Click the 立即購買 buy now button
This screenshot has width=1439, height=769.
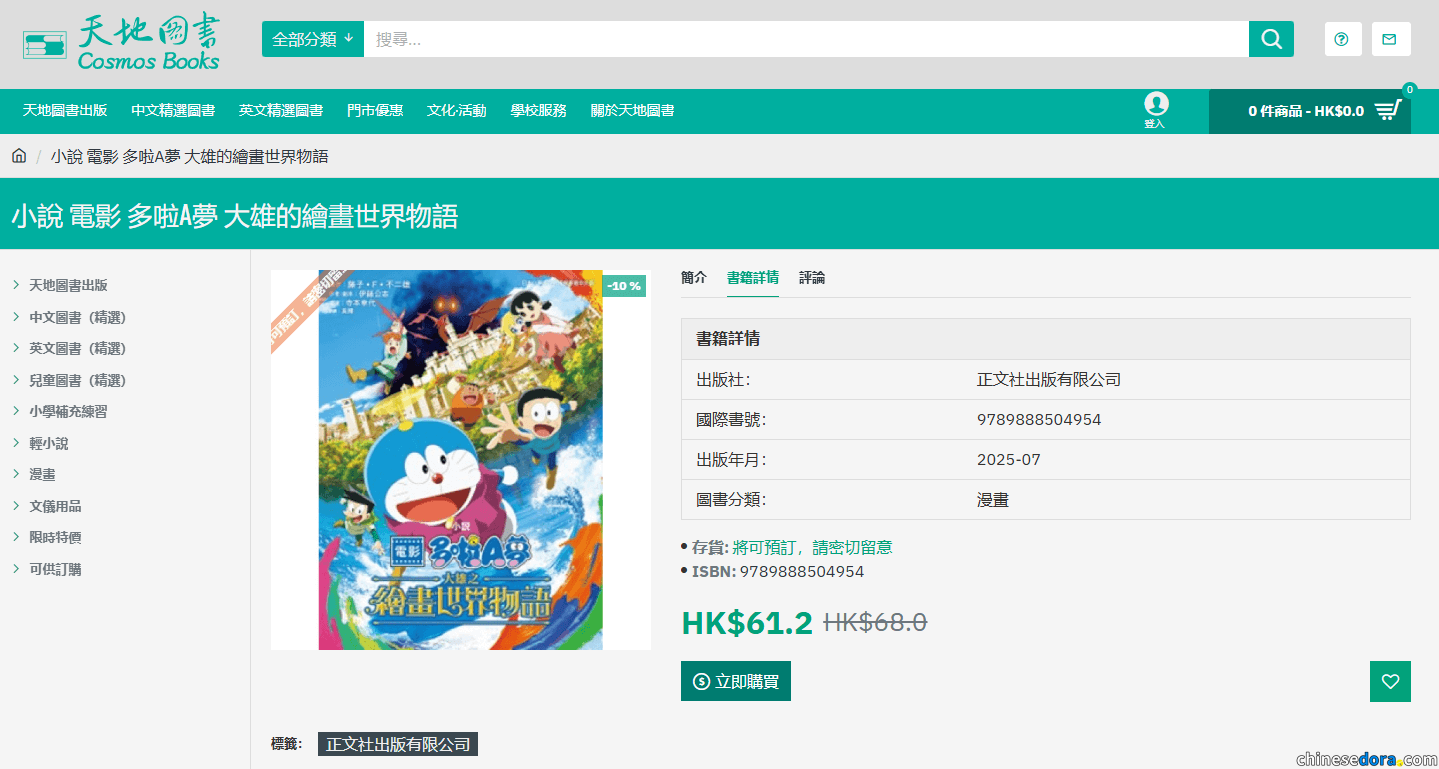click(735, 681)
